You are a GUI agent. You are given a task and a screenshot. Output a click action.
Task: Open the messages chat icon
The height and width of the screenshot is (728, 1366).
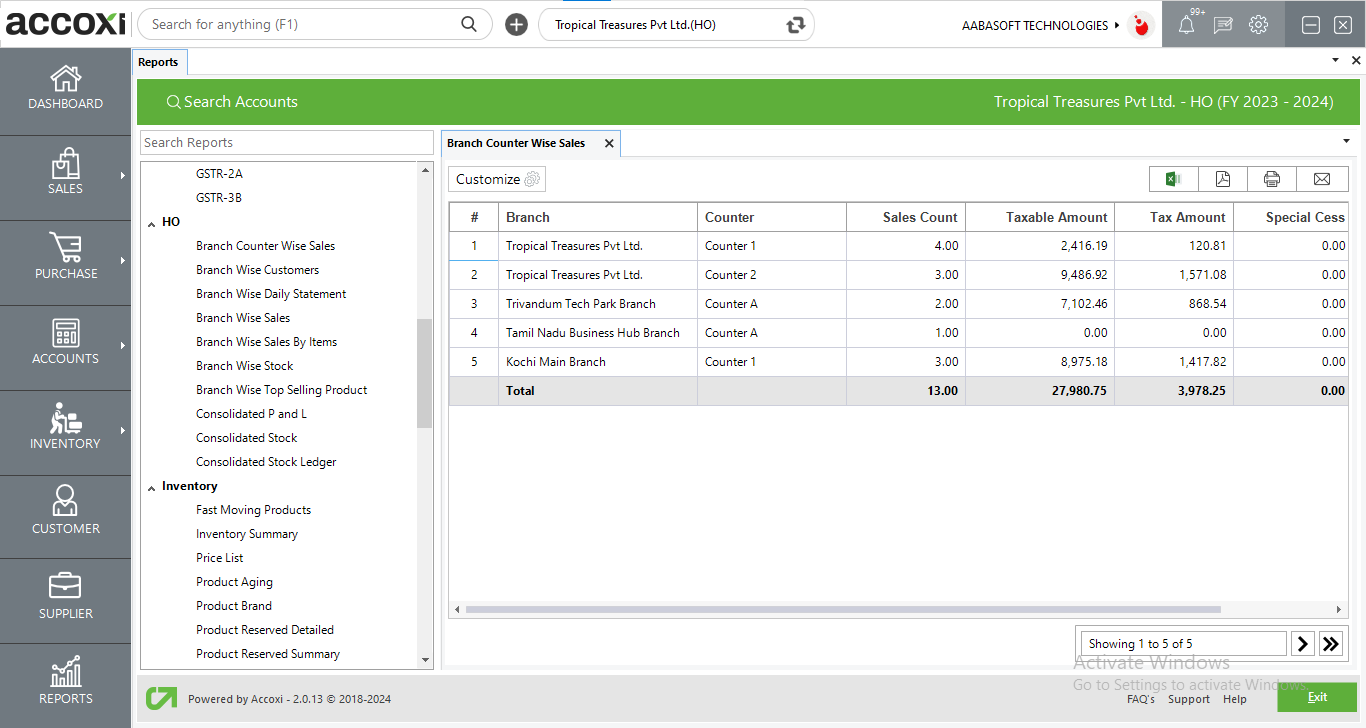[1222, 25]
